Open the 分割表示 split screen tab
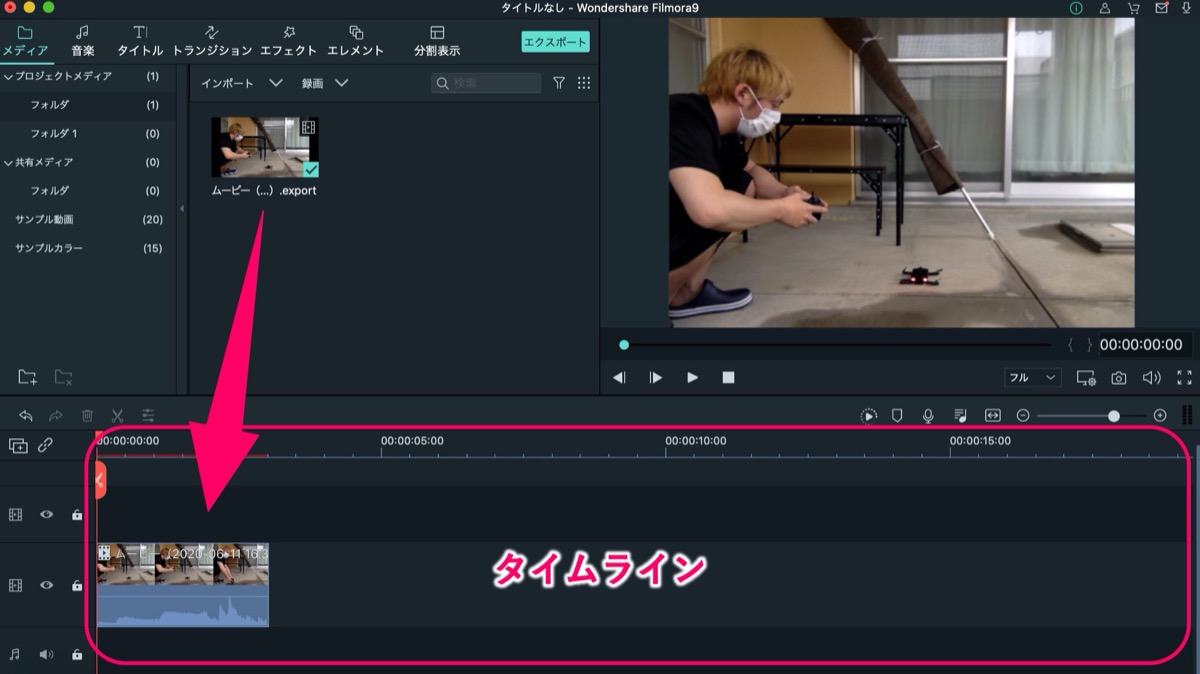Screen dimensions: 1200x674 pyautogui.click(x=437, y=41)
